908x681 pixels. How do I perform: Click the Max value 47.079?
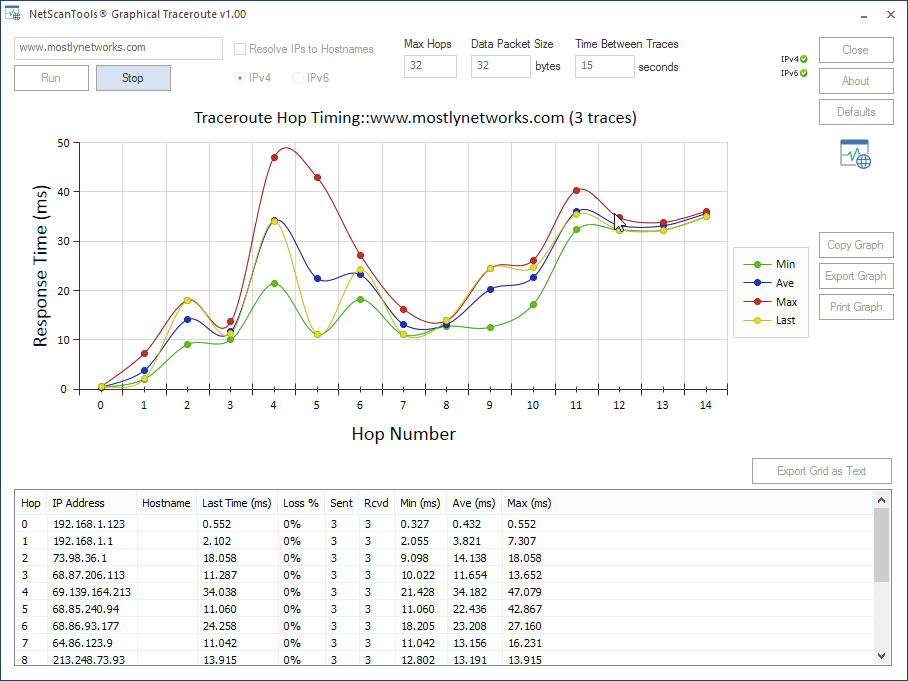[525, 592]
